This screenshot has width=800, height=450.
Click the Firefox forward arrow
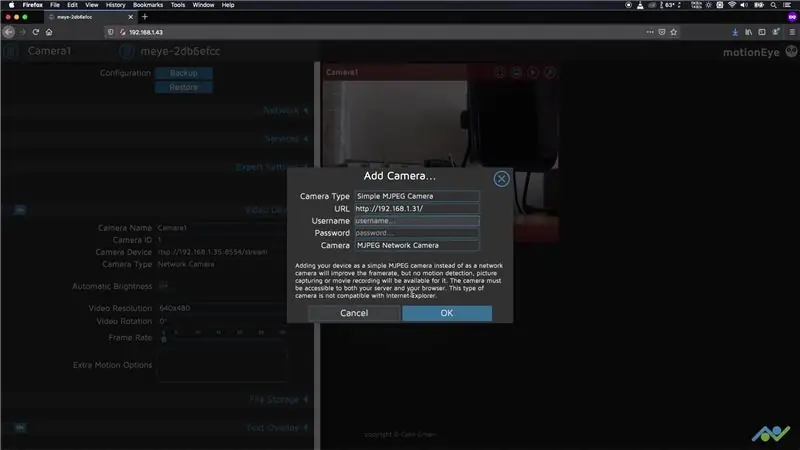[22, 32]
